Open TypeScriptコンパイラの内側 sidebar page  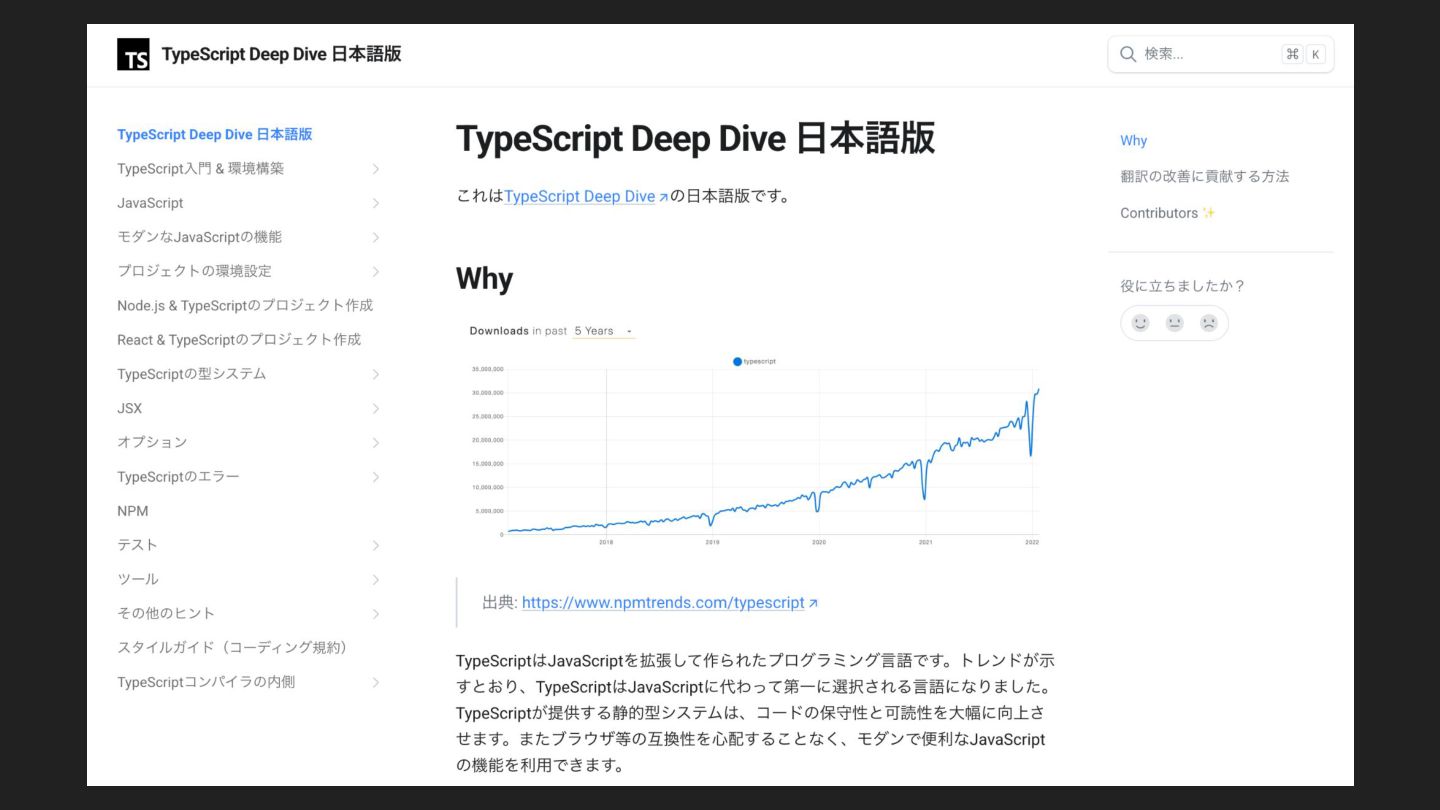[206, 682]
